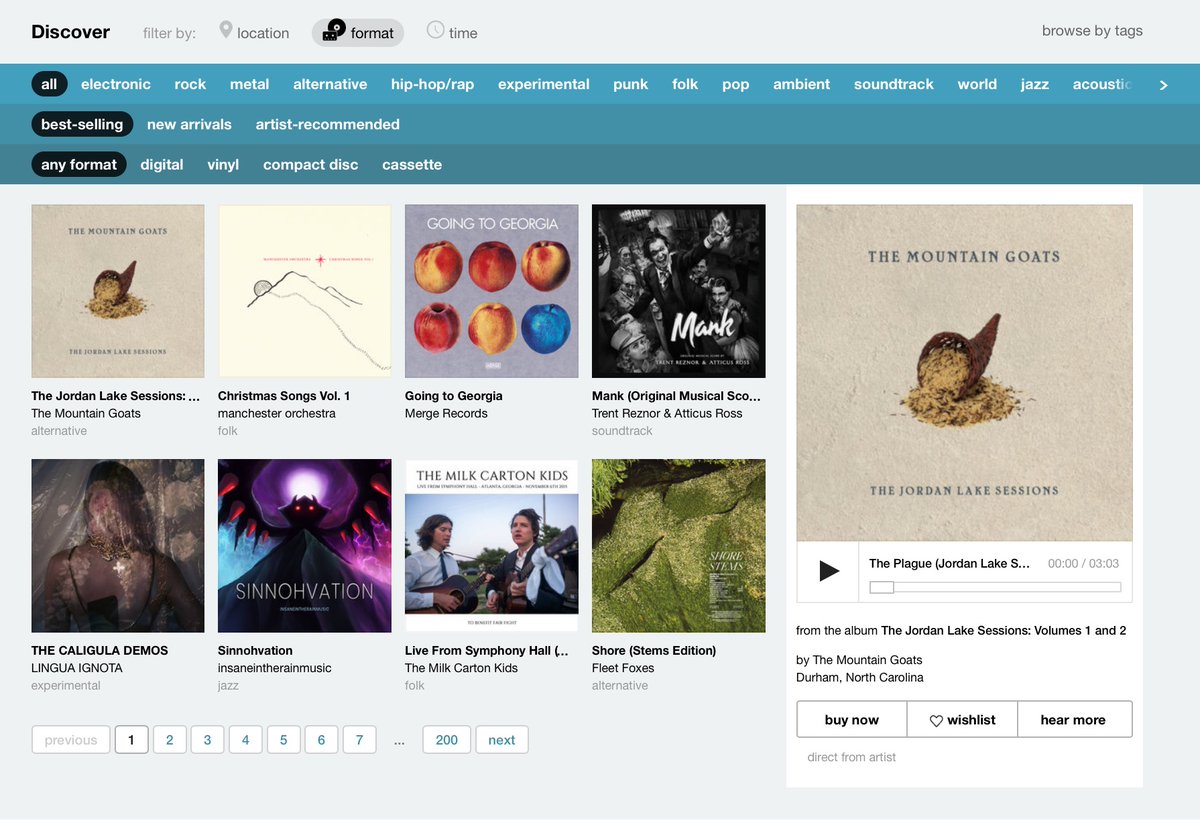Filter by acoustic genre

point(1102,84)
